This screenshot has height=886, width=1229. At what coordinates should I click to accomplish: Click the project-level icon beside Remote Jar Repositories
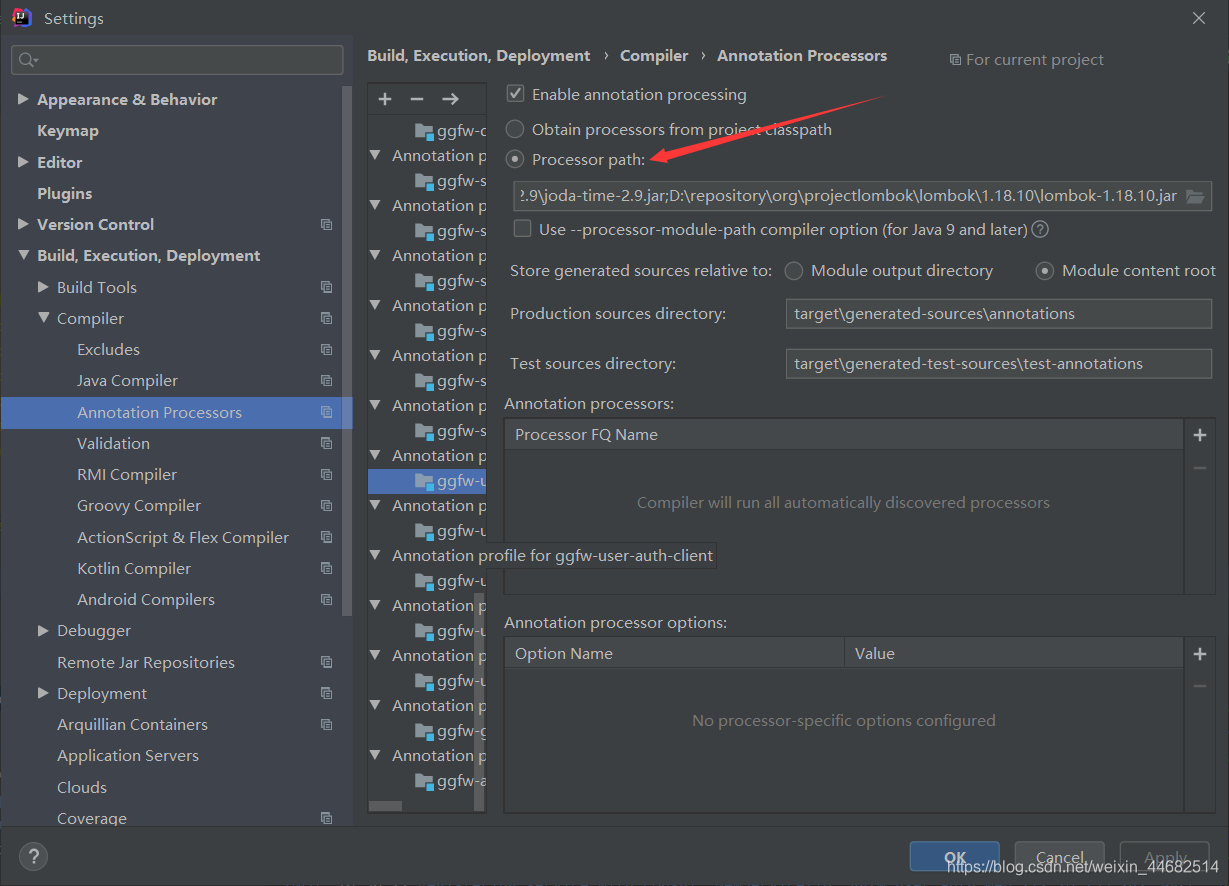(x=326, y=662)
